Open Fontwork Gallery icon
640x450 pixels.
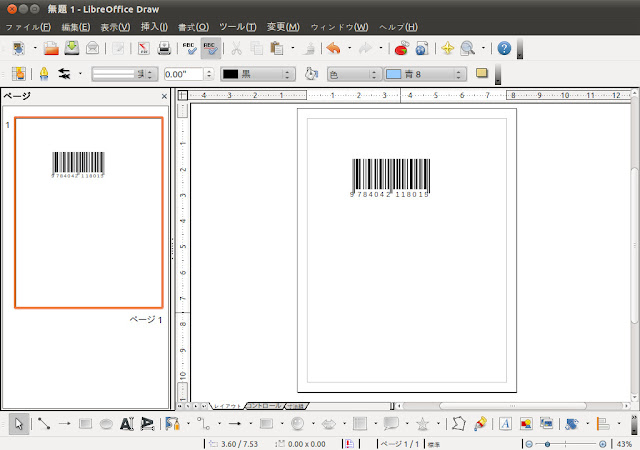pos(505,424)
